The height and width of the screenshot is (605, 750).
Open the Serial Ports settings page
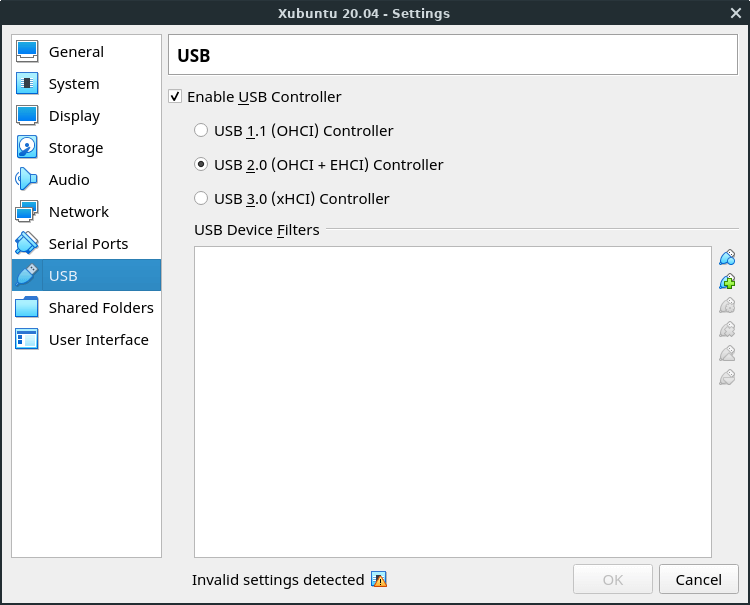(x=88, y=244)
